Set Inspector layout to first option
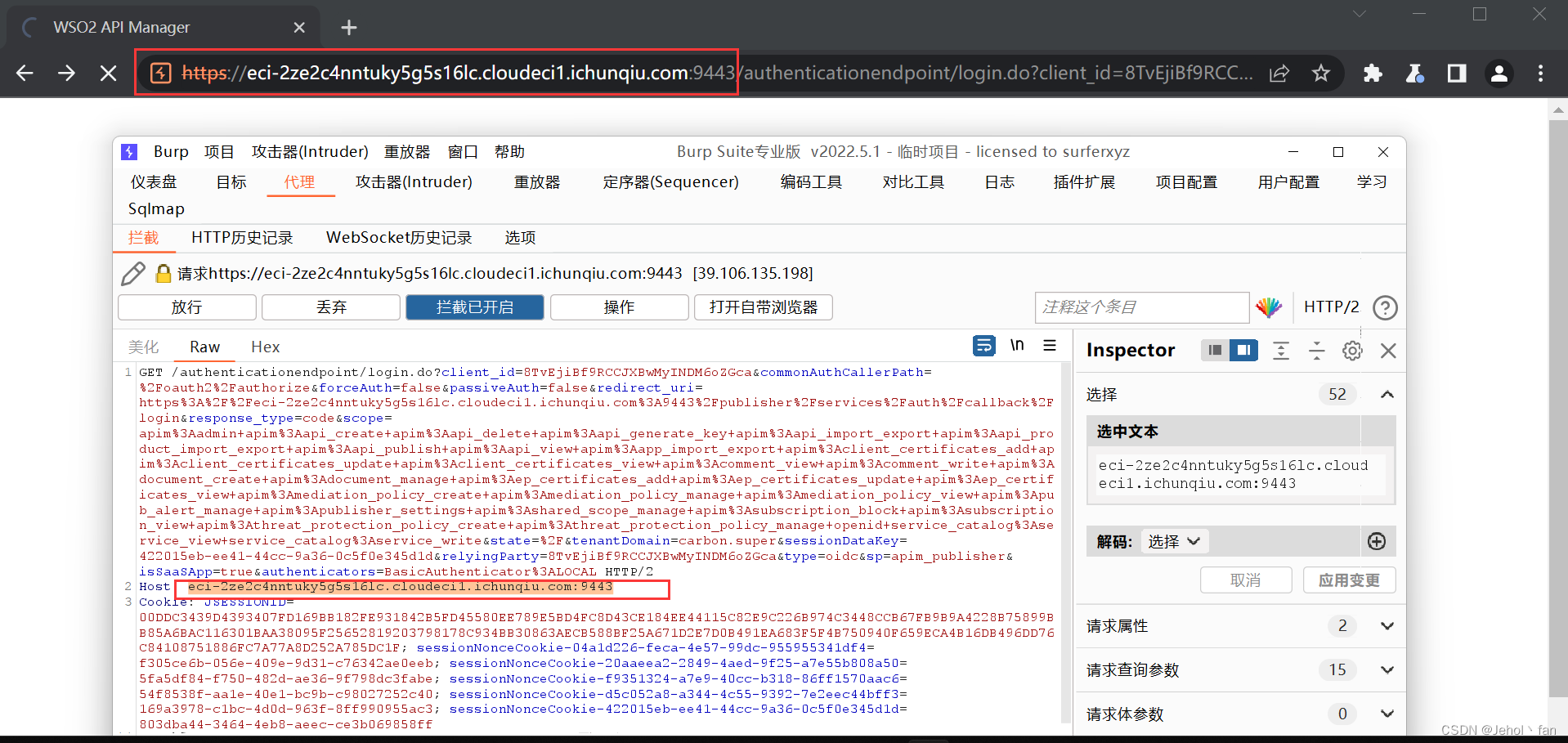This screenshot has height=743, width=1568. coord(1215,351)
